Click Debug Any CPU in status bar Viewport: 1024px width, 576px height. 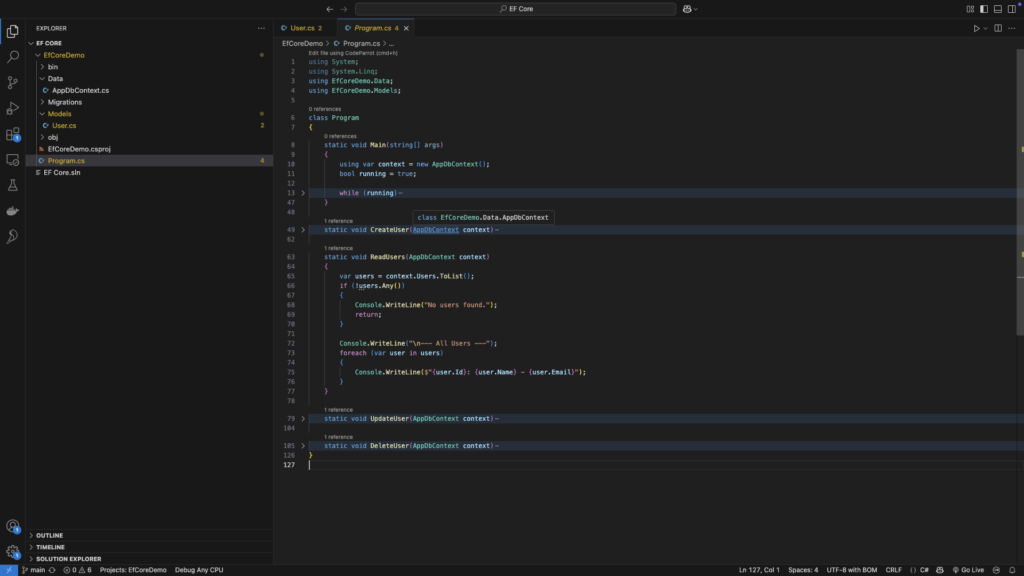tap(199, 570)
